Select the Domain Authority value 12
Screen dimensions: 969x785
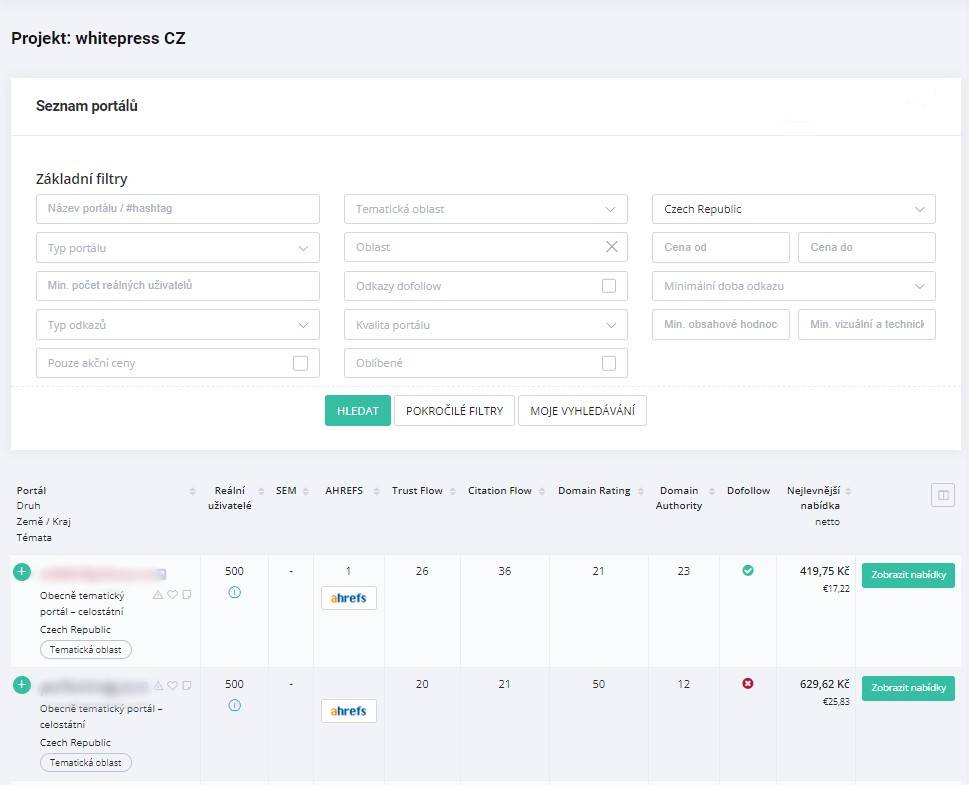click(x=683, y=684)
